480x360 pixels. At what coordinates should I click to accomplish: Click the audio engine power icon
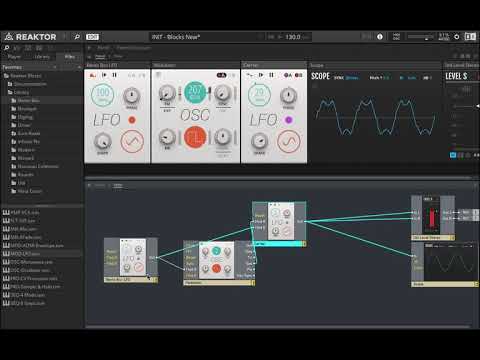pos(457,37)
